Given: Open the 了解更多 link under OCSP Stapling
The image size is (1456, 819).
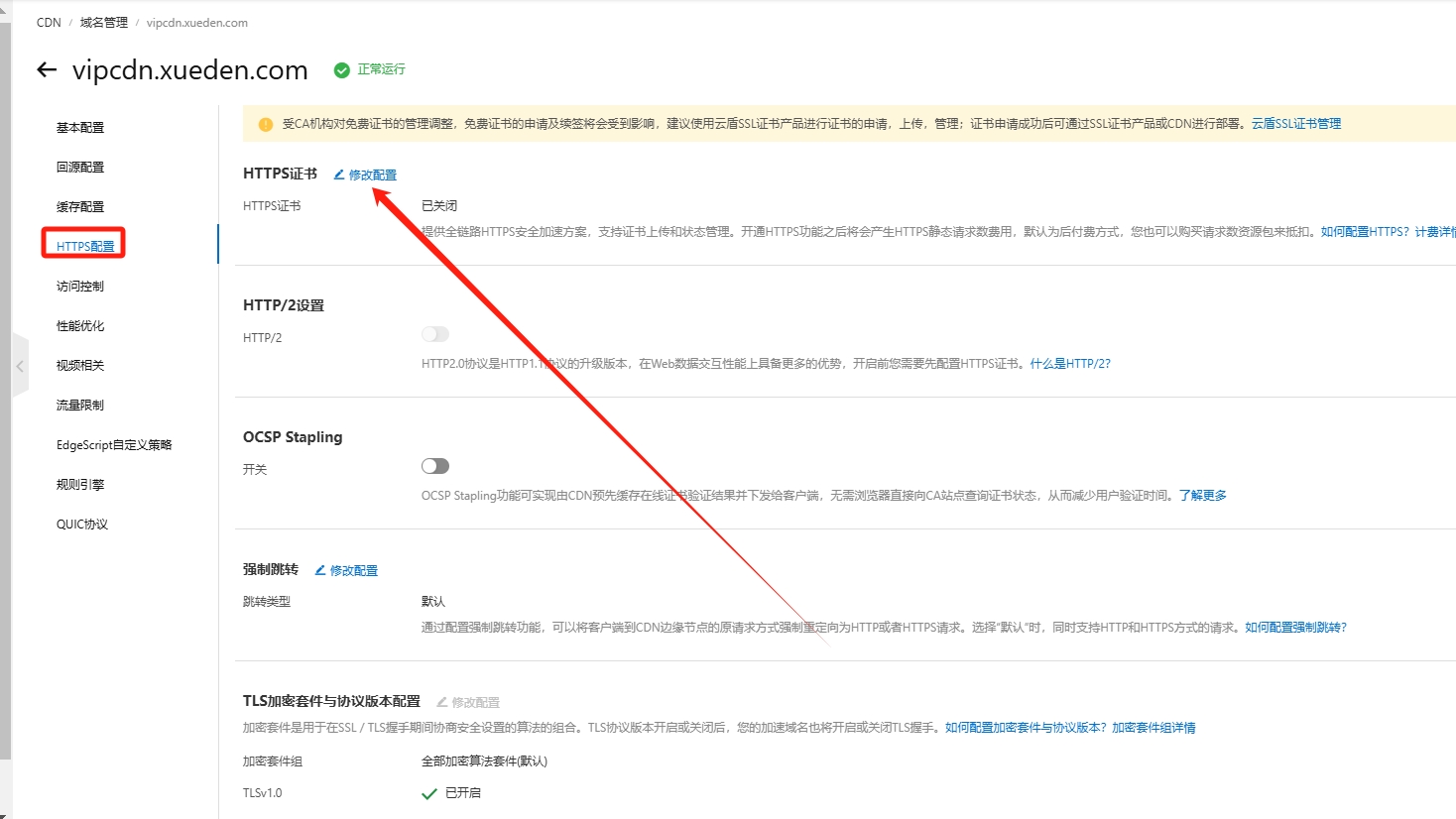Looking at the screenshot, I should click(x=1202, y=496).
